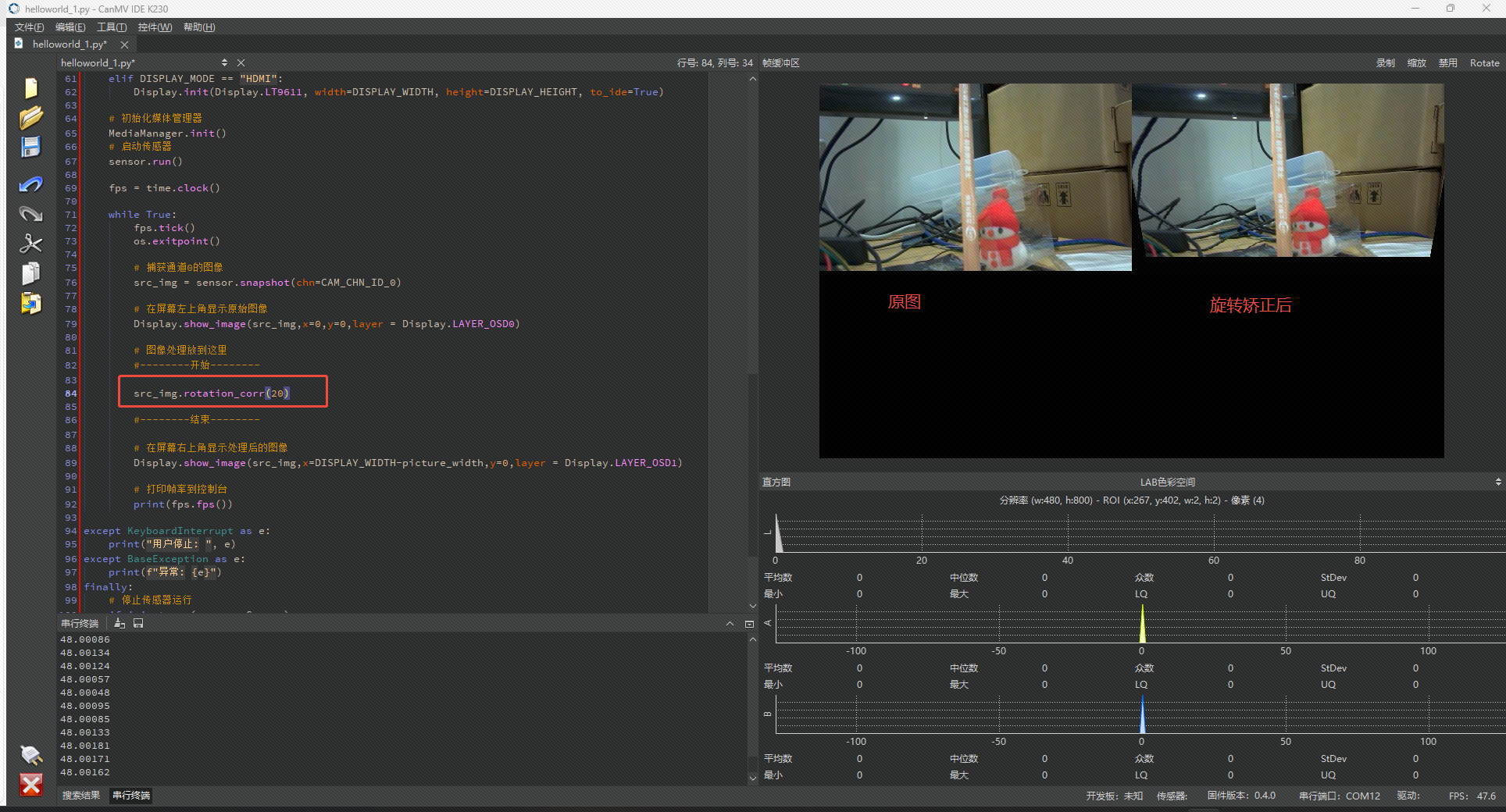This screenshot has width=1506, height=812.
Task: Click the terminal value 48.00162
Action: point(85,772)
